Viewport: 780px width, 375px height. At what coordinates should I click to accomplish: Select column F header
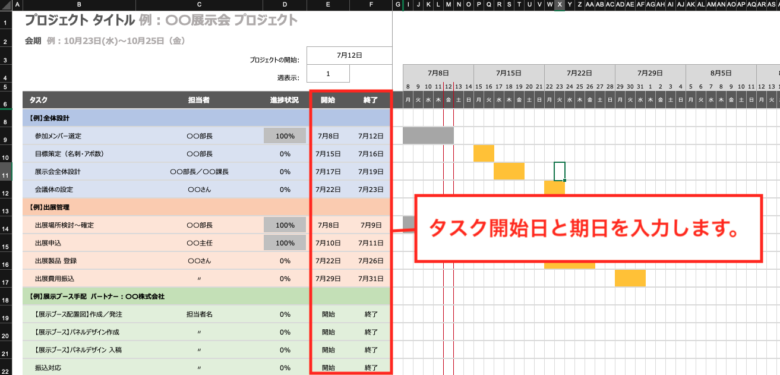pyautogui.click(x=371, y=5)
